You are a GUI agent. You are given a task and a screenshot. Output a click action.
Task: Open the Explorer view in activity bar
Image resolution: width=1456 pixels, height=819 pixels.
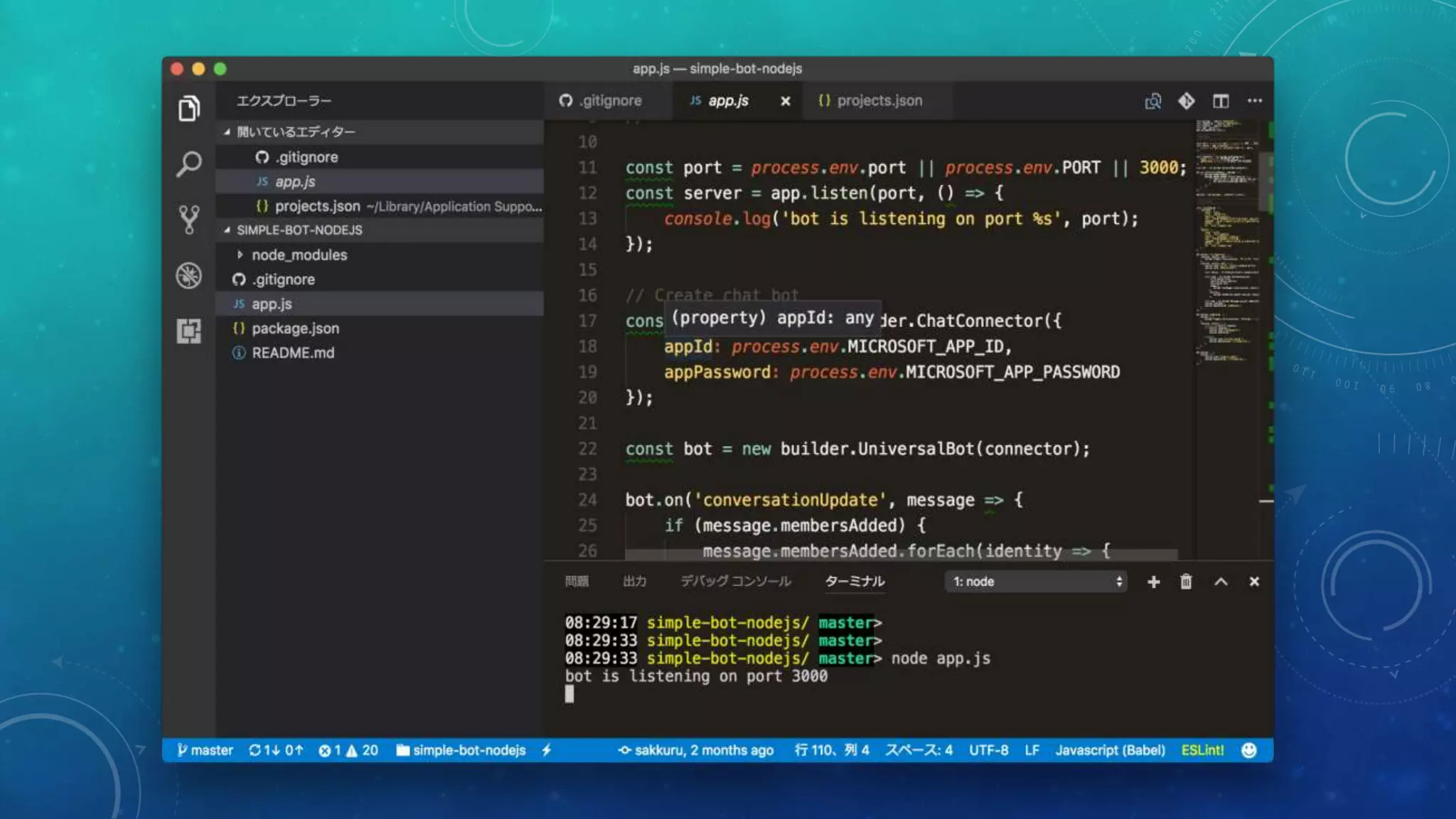point(188,109)
